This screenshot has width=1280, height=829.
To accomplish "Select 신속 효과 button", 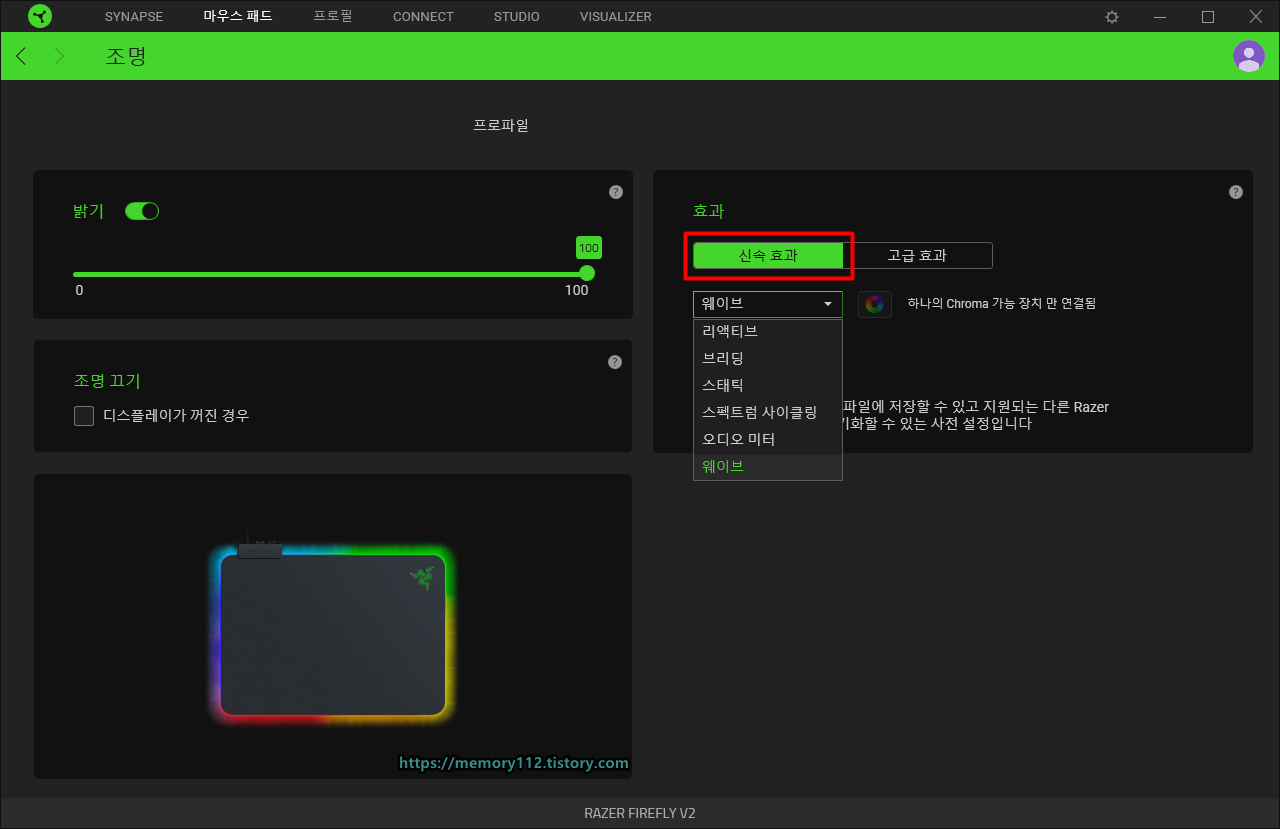I will pyautogui.click(x=768, y=256).
